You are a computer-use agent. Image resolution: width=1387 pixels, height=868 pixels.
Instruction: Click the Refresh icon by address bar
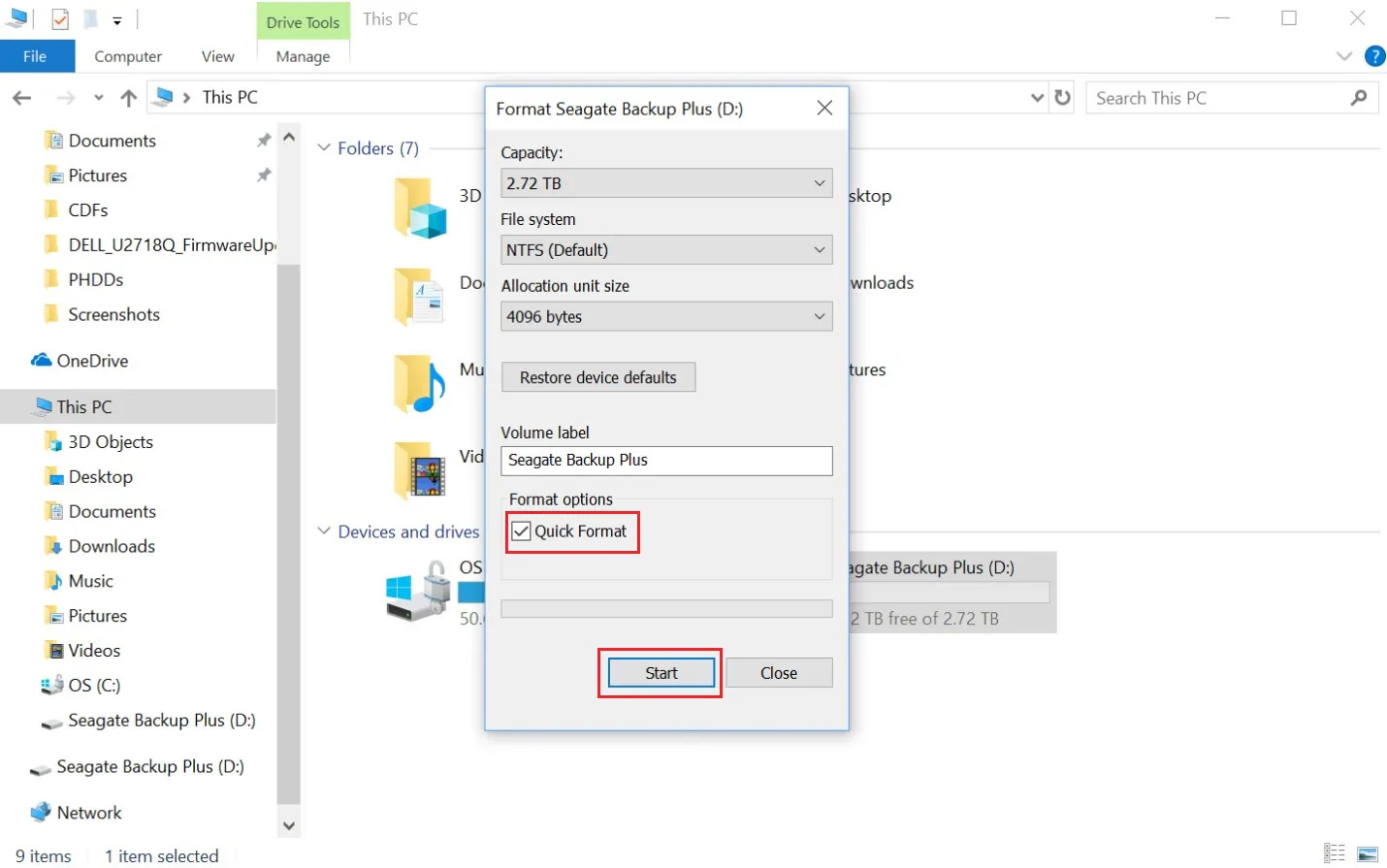pyautogui.click(x=1063, y=98)
